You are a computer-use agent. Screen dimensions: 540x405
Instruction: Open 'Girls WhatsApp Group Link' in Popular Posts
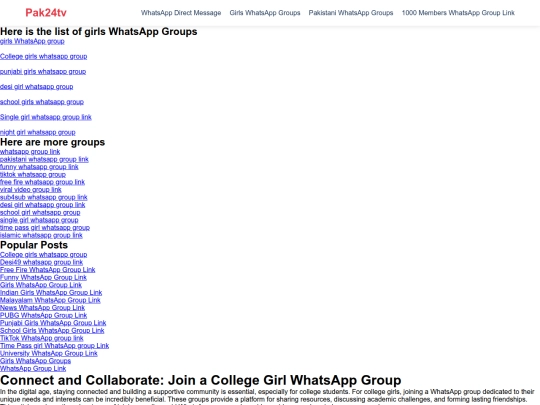(x=41, y=285)
